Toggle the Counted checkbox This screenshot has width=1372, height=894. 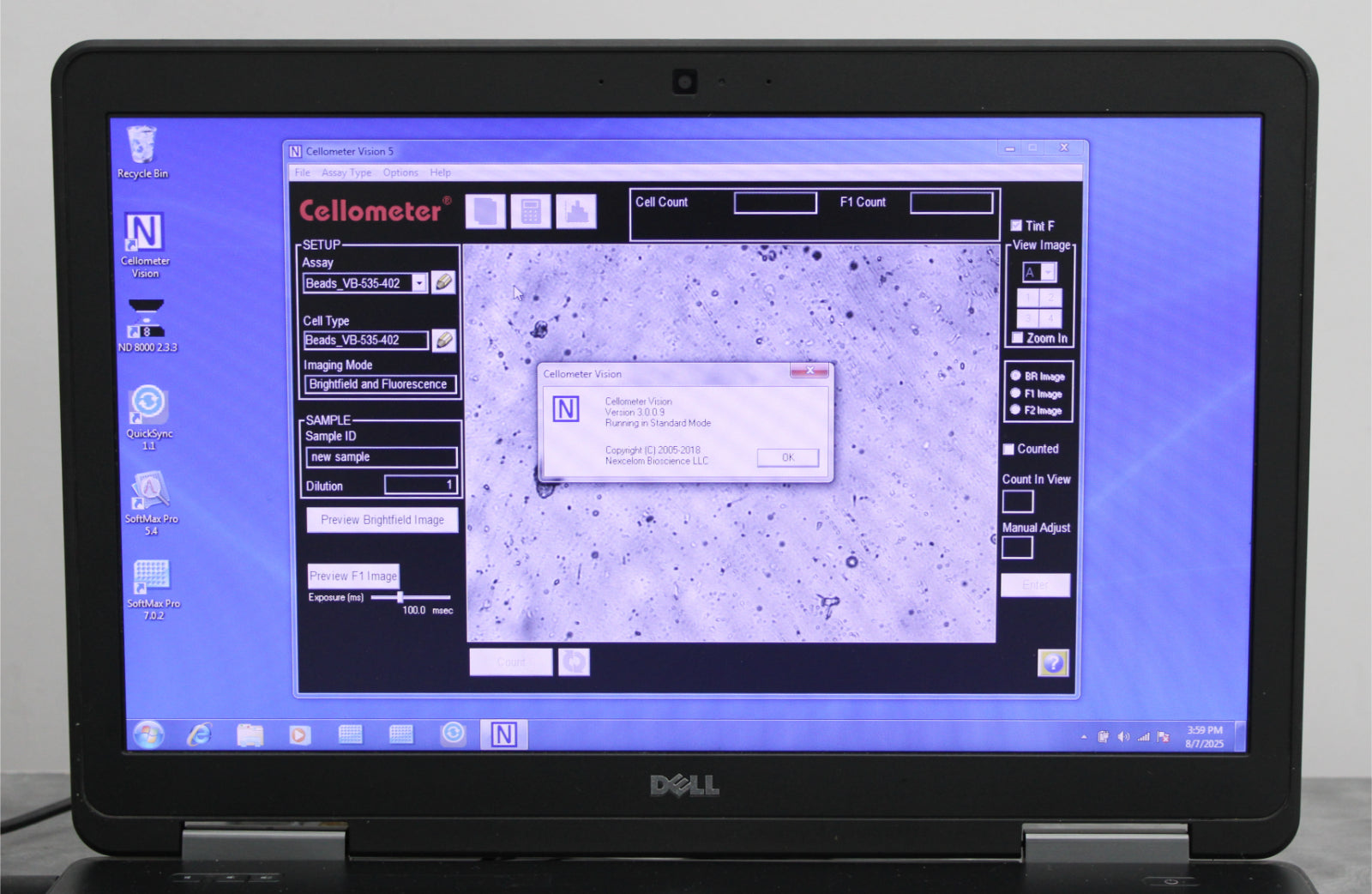[x=1009, y=450]
